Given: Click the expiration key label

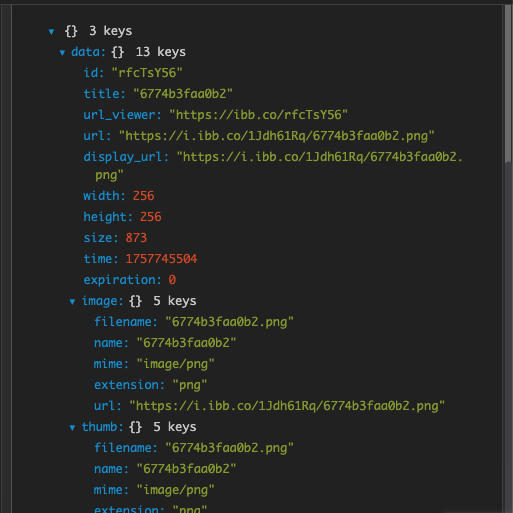Looking at the screenshot, I should [x=122, y=280].
